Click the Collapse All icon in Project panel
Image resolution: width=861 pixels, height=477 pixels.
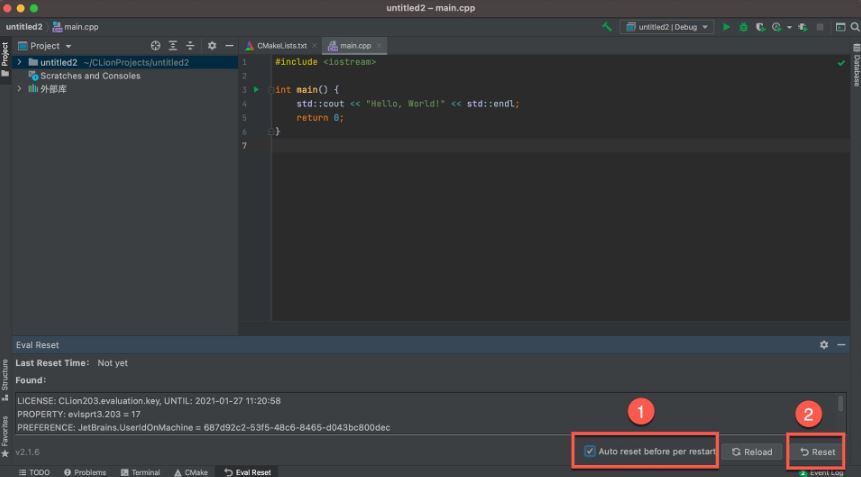pyautogui.click(x=190, y=46)
